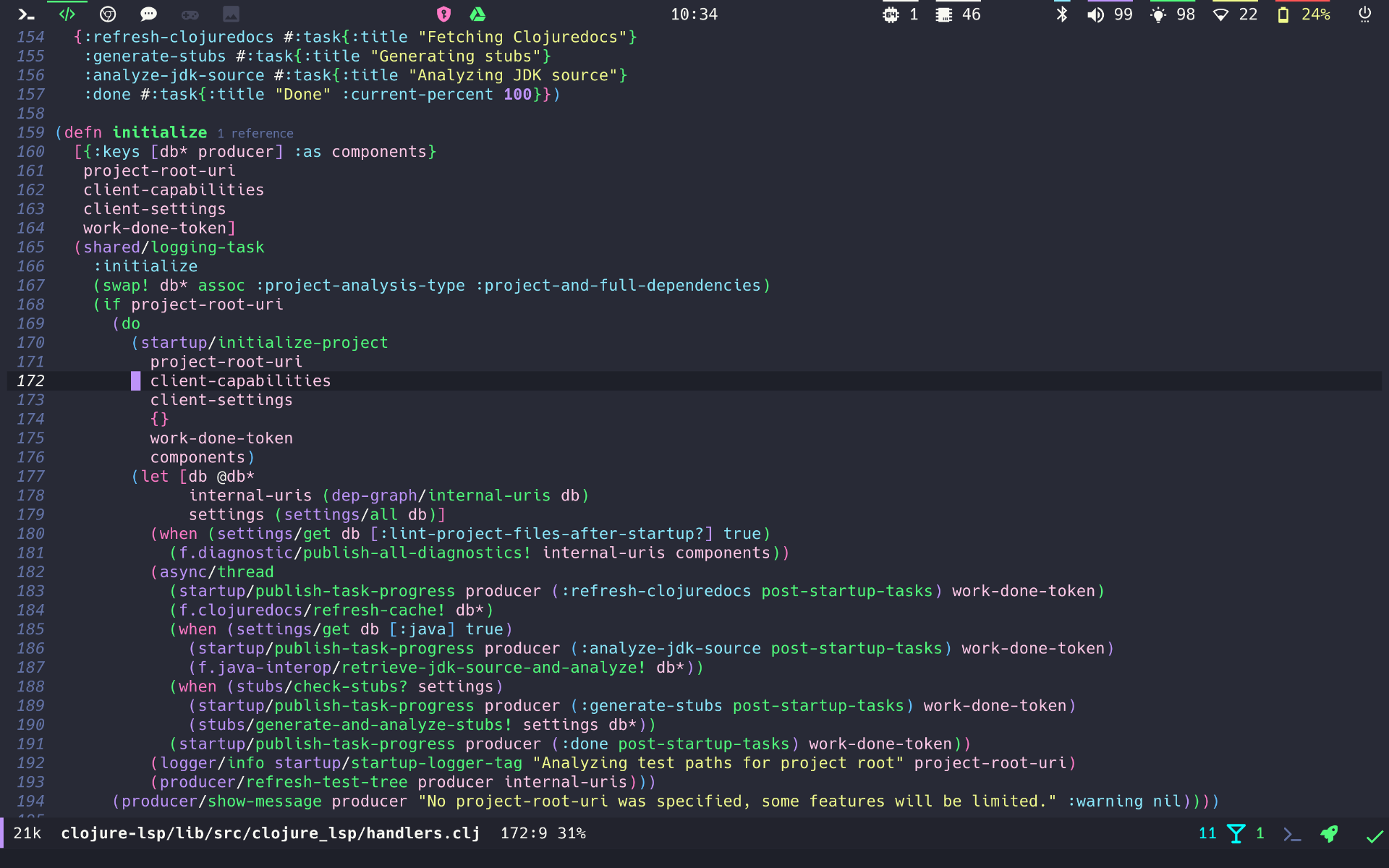Click the green checkmark status icon

point(1375,836)
